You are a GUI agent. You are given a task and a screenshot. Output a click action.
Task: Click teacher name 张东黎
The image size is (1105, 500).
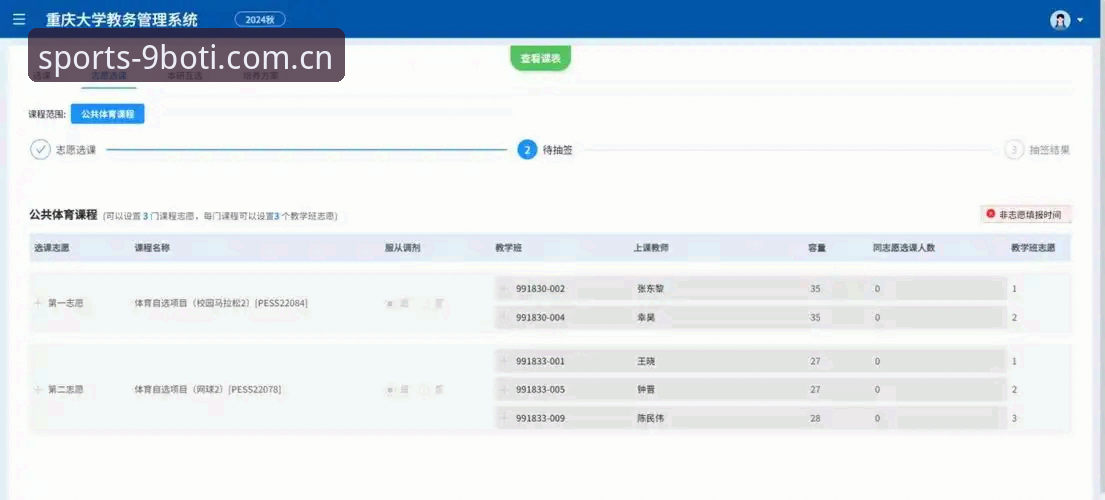tap(650, 289)
